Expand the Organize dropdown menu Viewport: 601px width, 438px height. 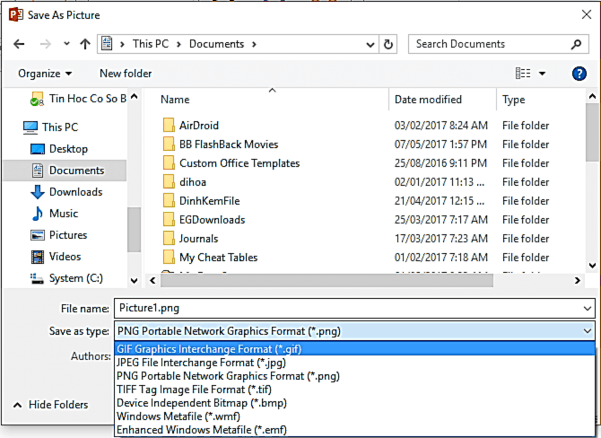point(45,74)
